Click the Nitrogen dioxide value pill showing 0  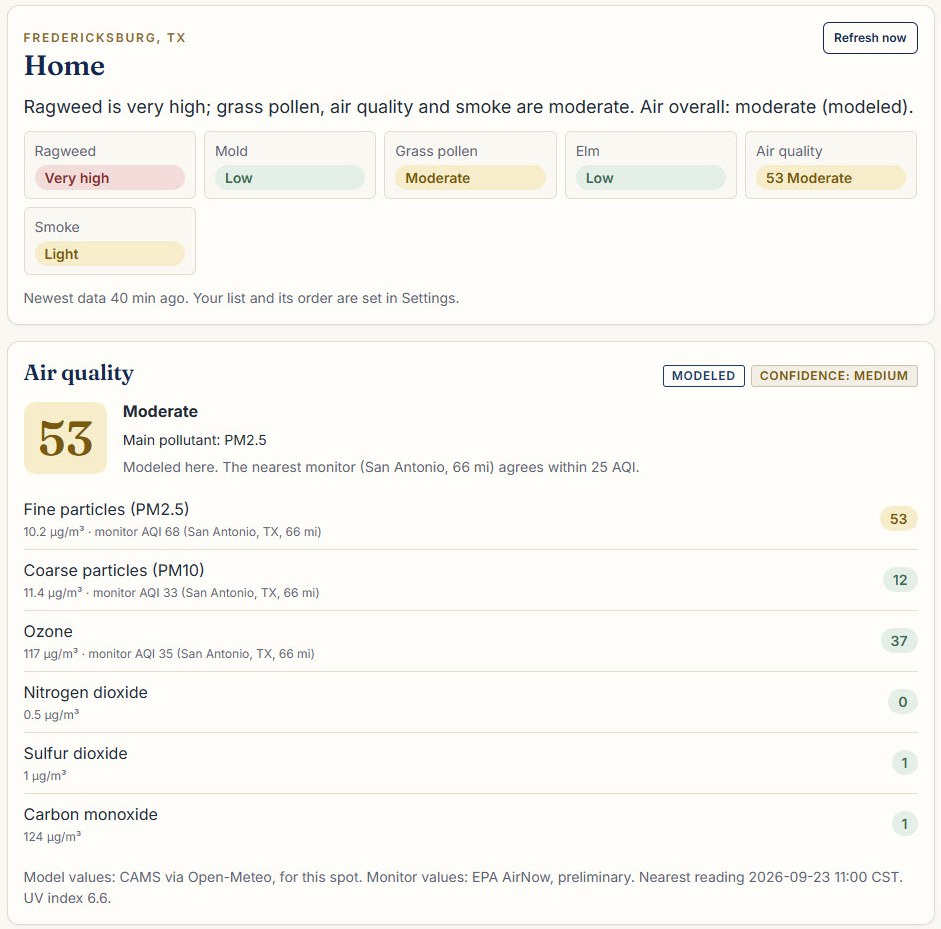903,702
